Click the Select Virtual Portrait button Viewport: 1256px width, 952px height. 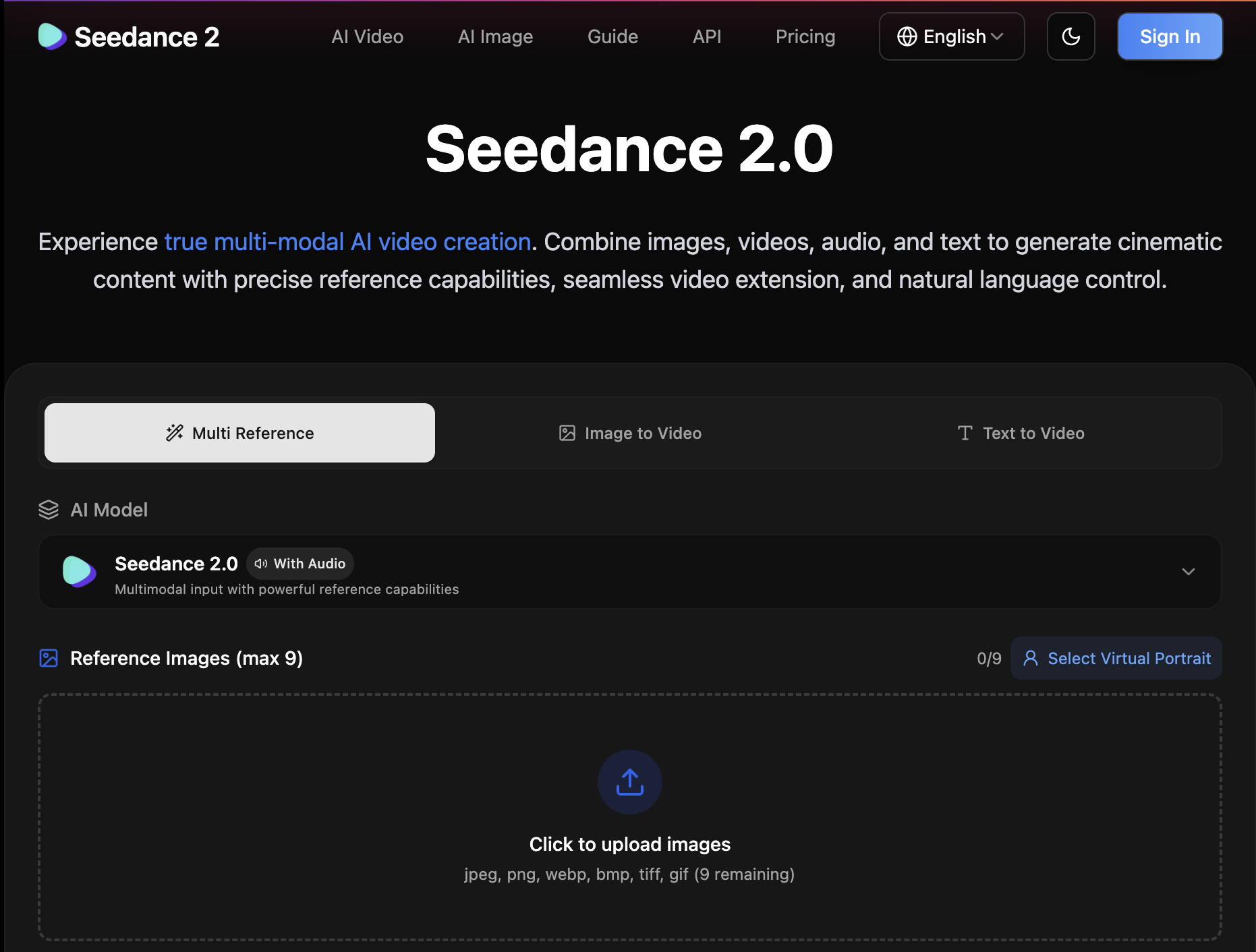1116,658
